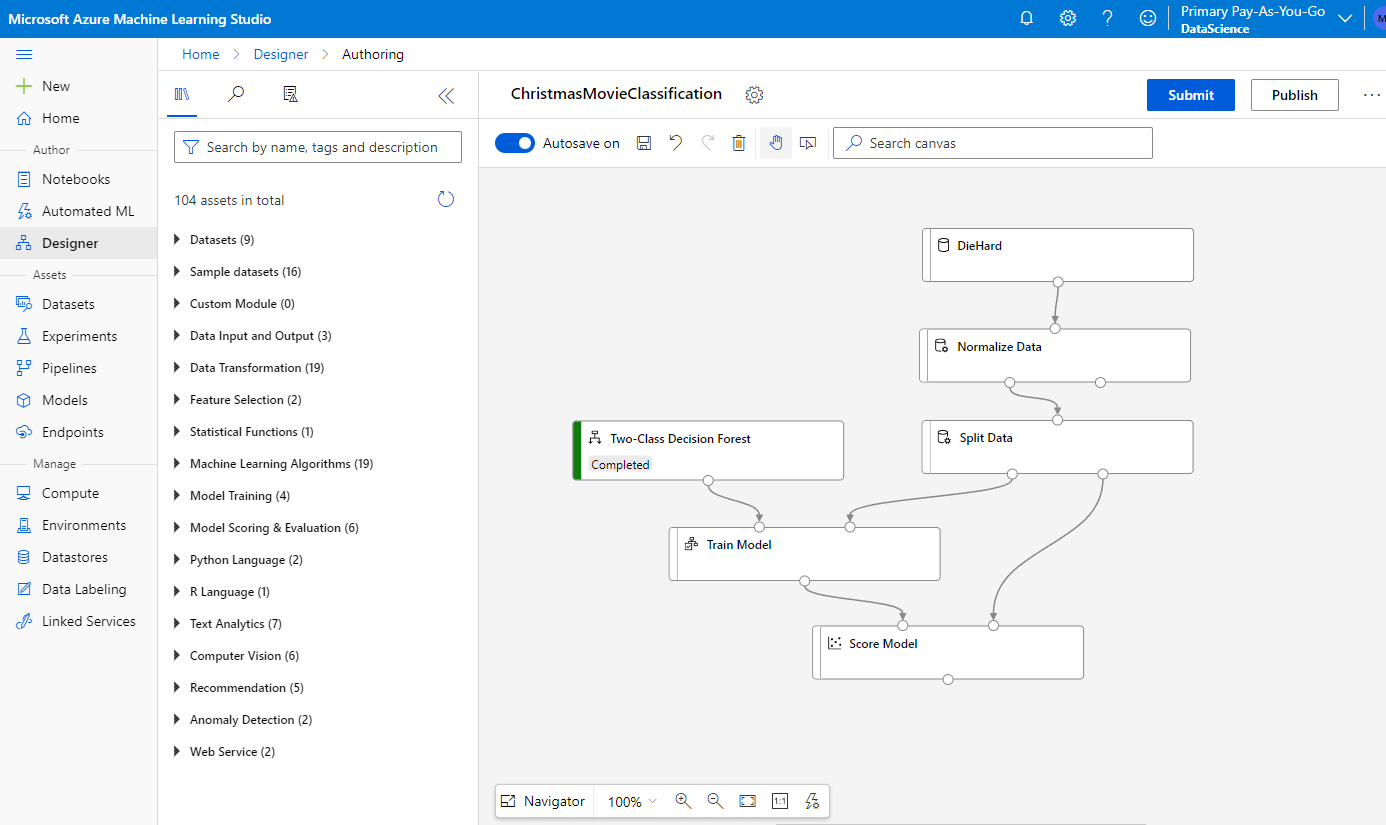1386x825 pixels.
Task: Open the 100% zoom level dropdown
Action: coord(632,801)
